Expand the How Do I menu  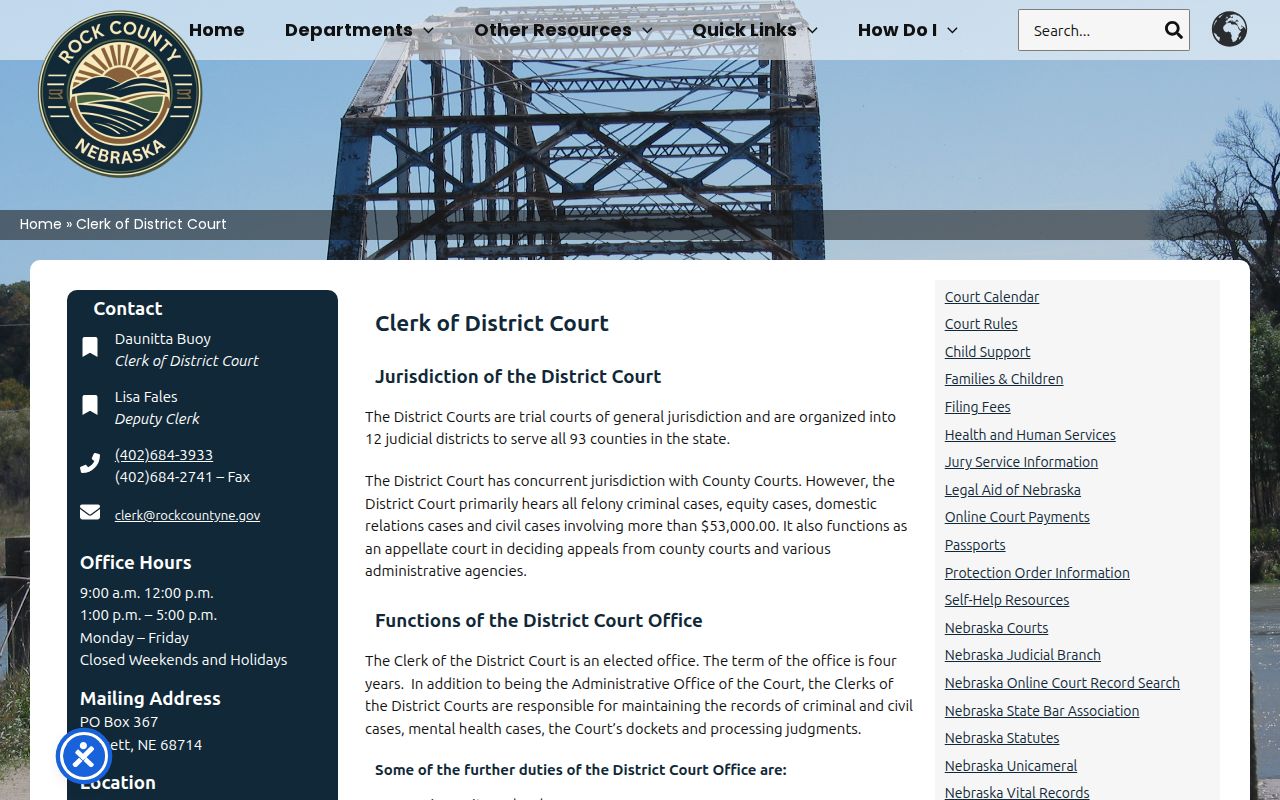(x=908, y=30)
